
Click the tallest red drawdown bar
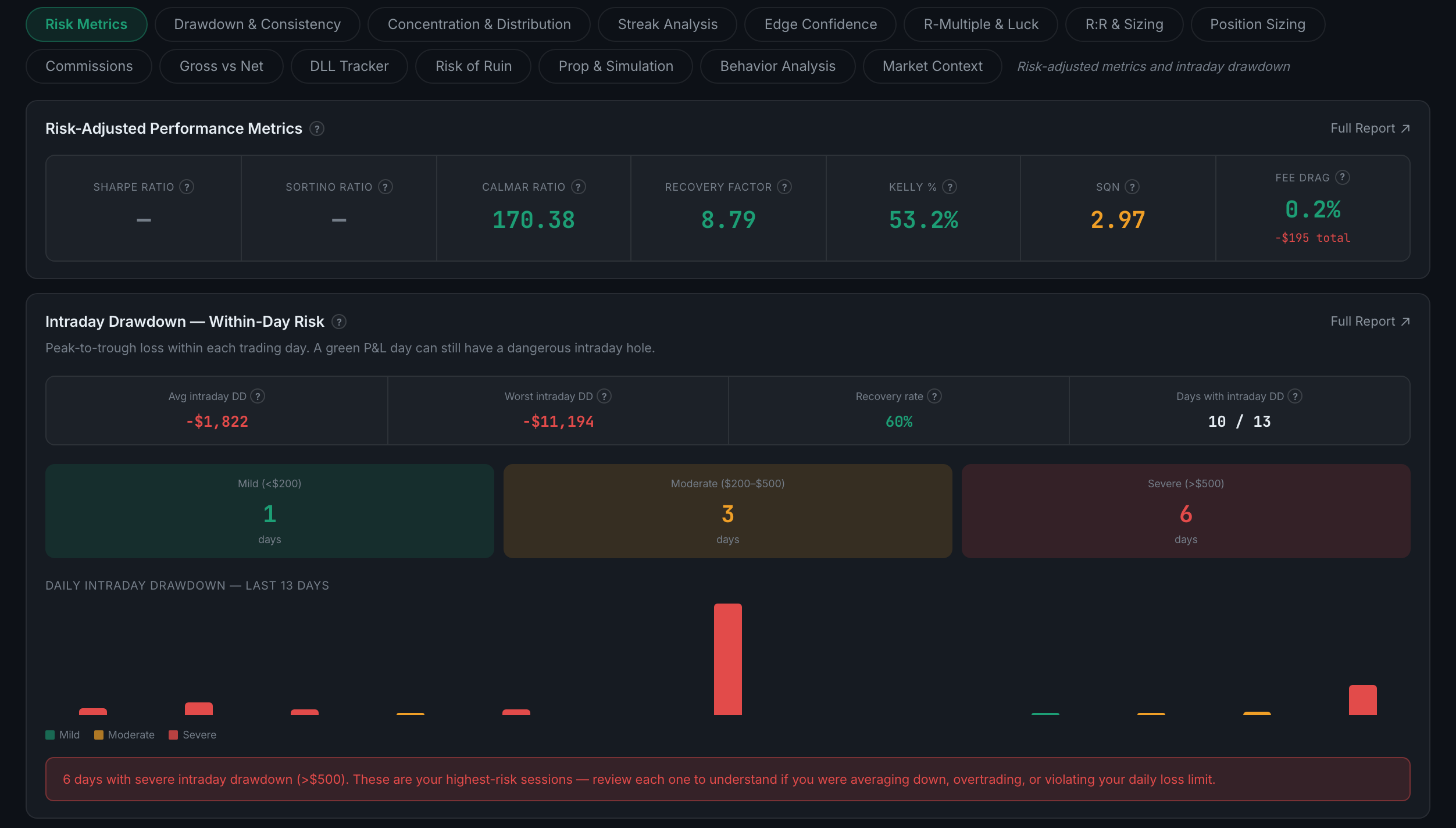(x=728, y=659)
